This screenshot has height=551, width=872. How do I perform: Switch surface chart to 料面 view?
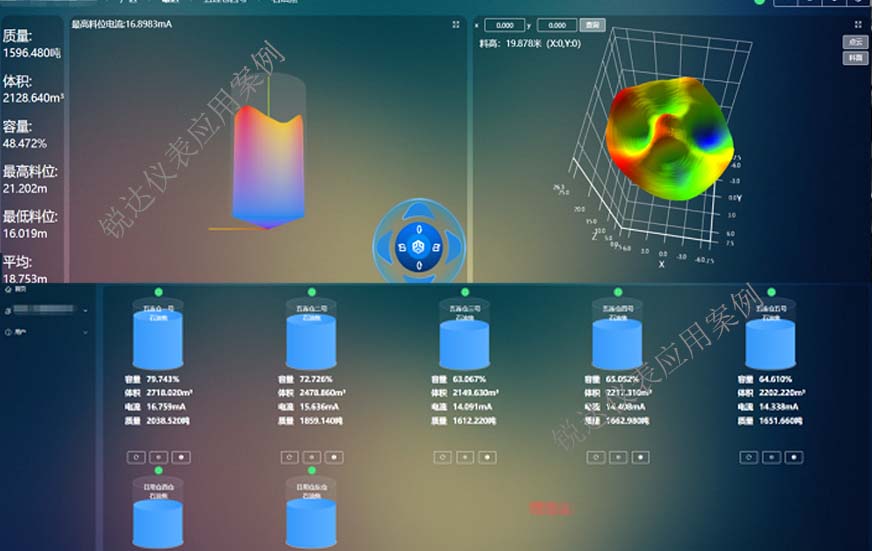855,58
